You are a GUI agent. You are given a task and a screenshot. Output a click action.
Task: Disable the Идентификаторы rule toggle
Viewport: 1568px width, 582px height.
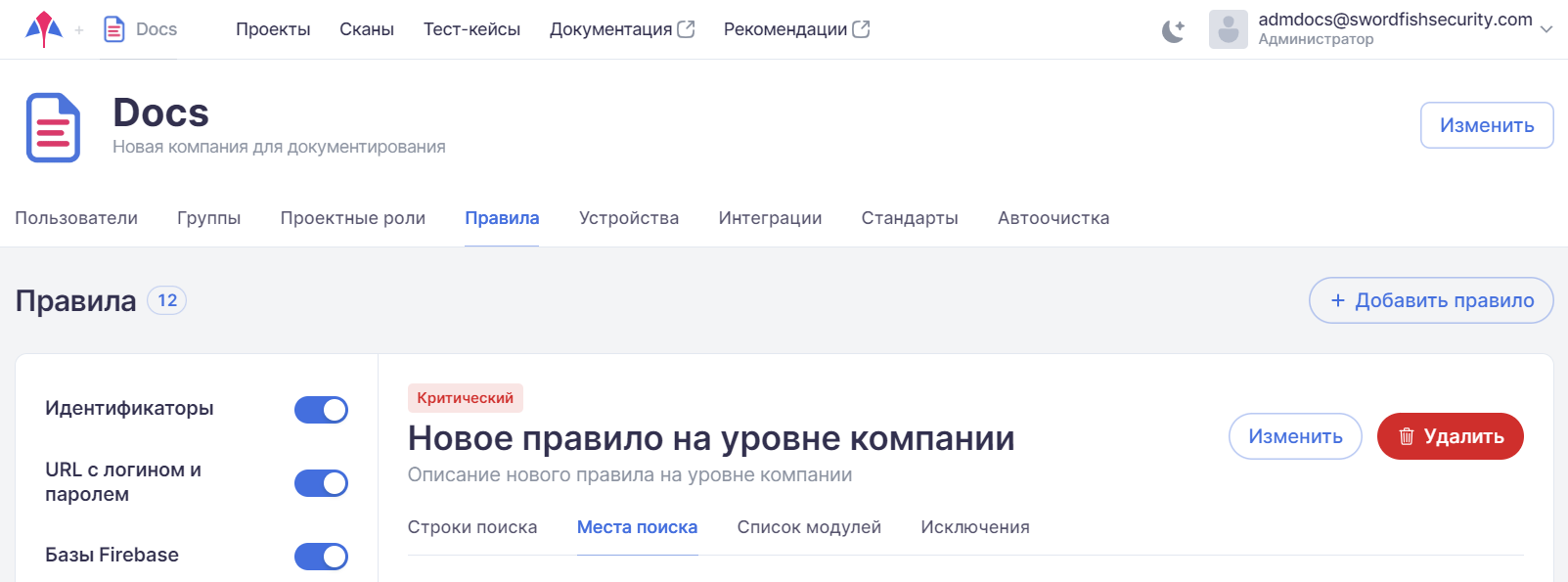pos(321,410)
